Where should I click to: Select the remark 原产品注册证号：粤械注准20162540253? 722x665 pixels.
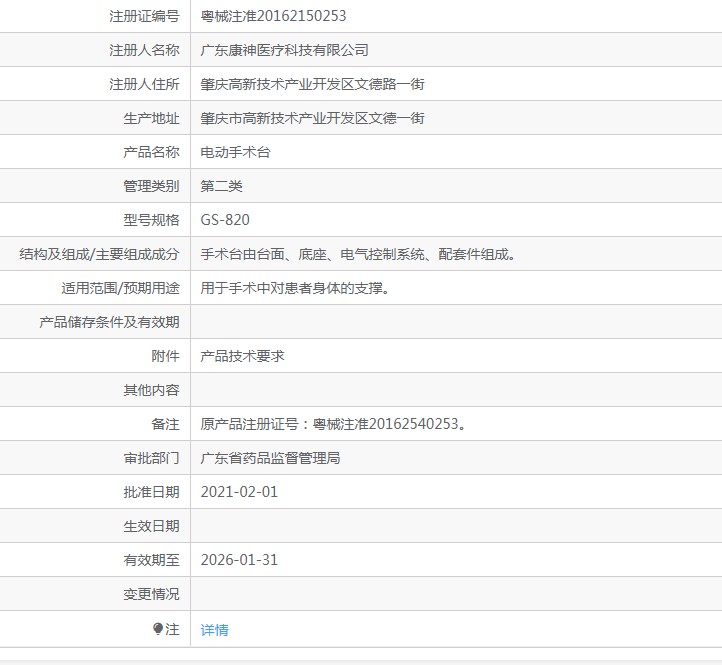pyautogui.click(x=334, y=424)
